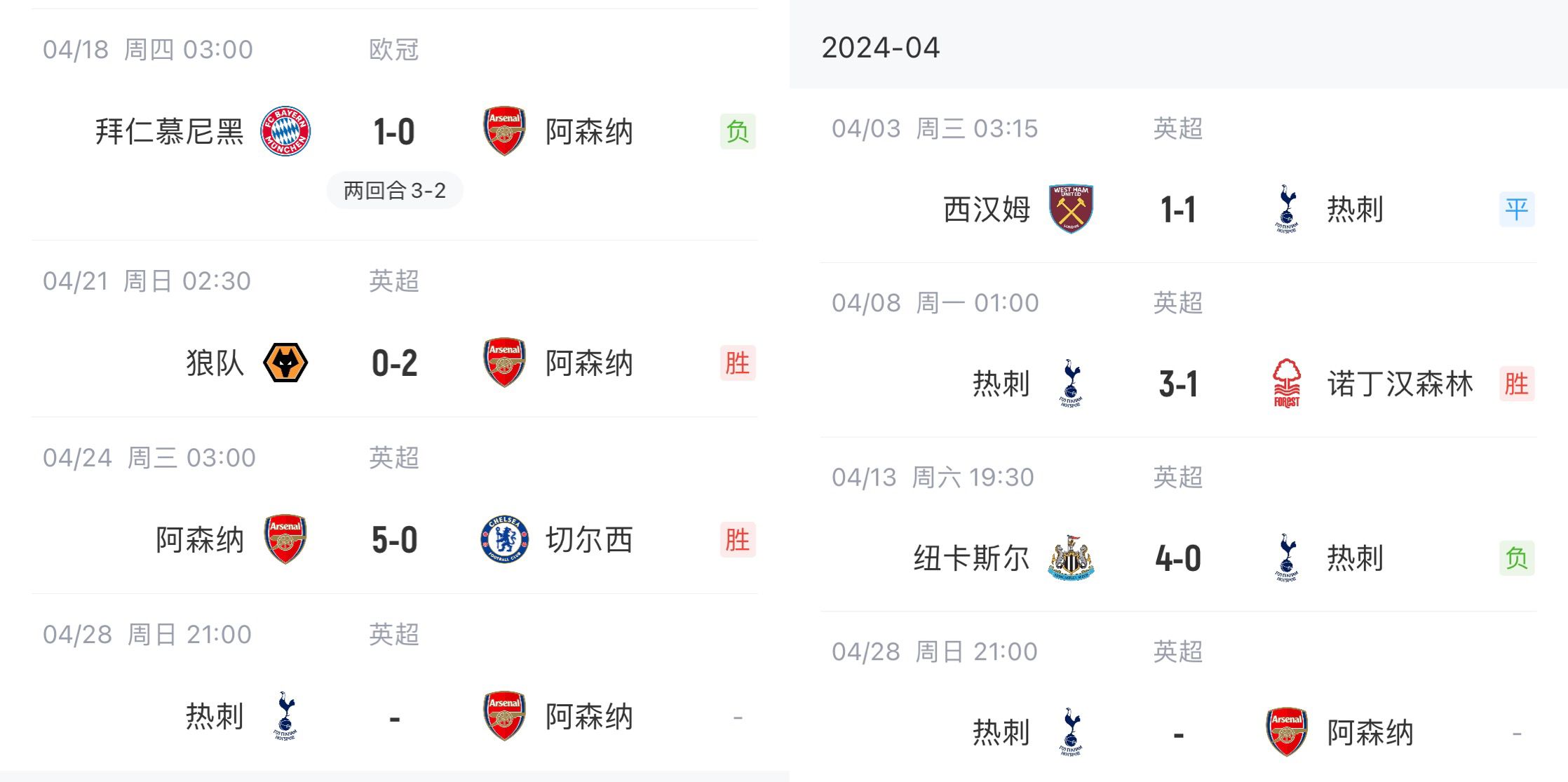This screenshot has height=782, width=1568.
Task: Open the 两回合 3-2 aggregate score badge
Action: tap(395, 190)
